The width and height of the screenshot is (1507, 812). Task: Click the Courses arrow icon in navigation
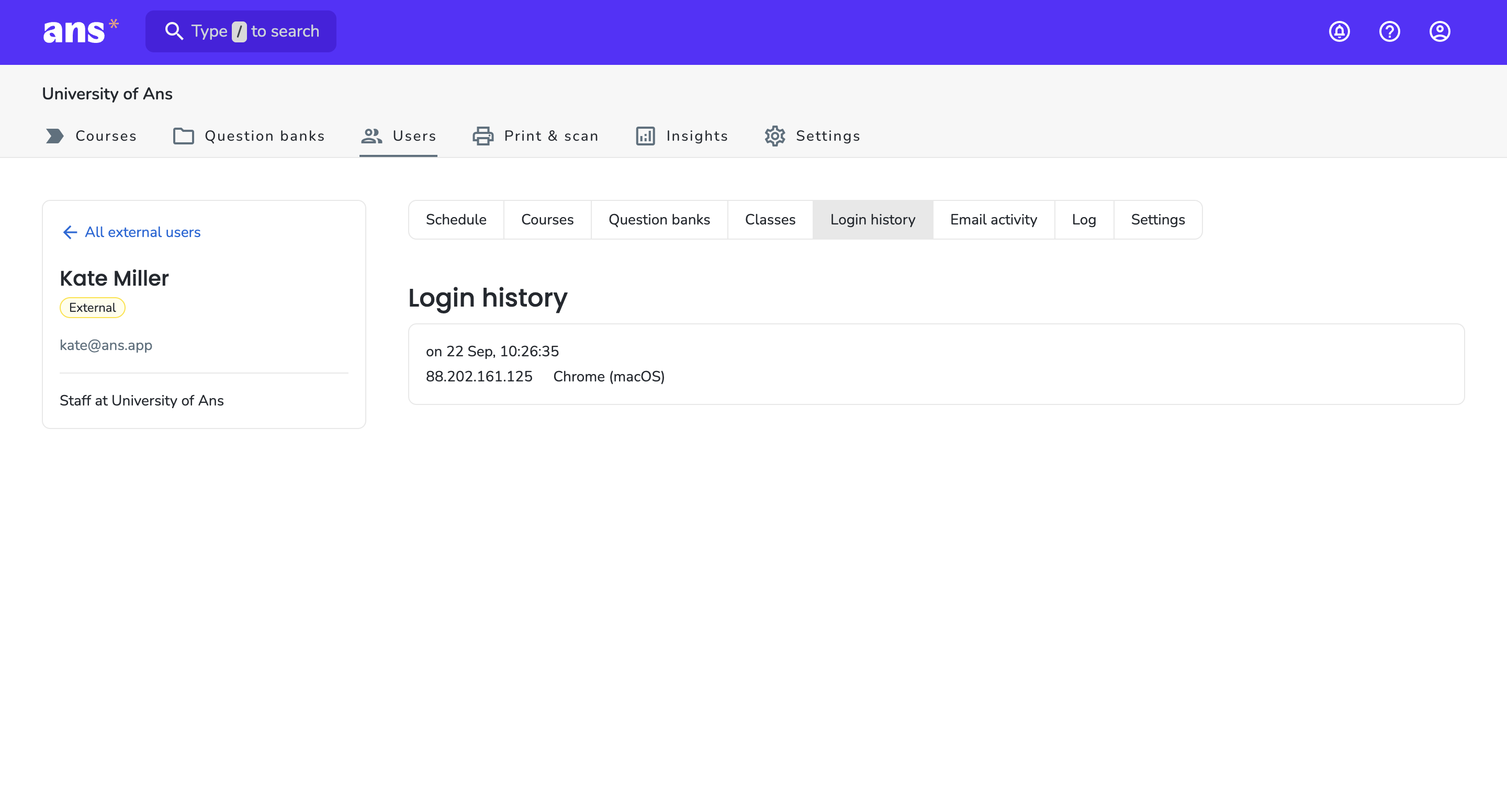[54, 136]
